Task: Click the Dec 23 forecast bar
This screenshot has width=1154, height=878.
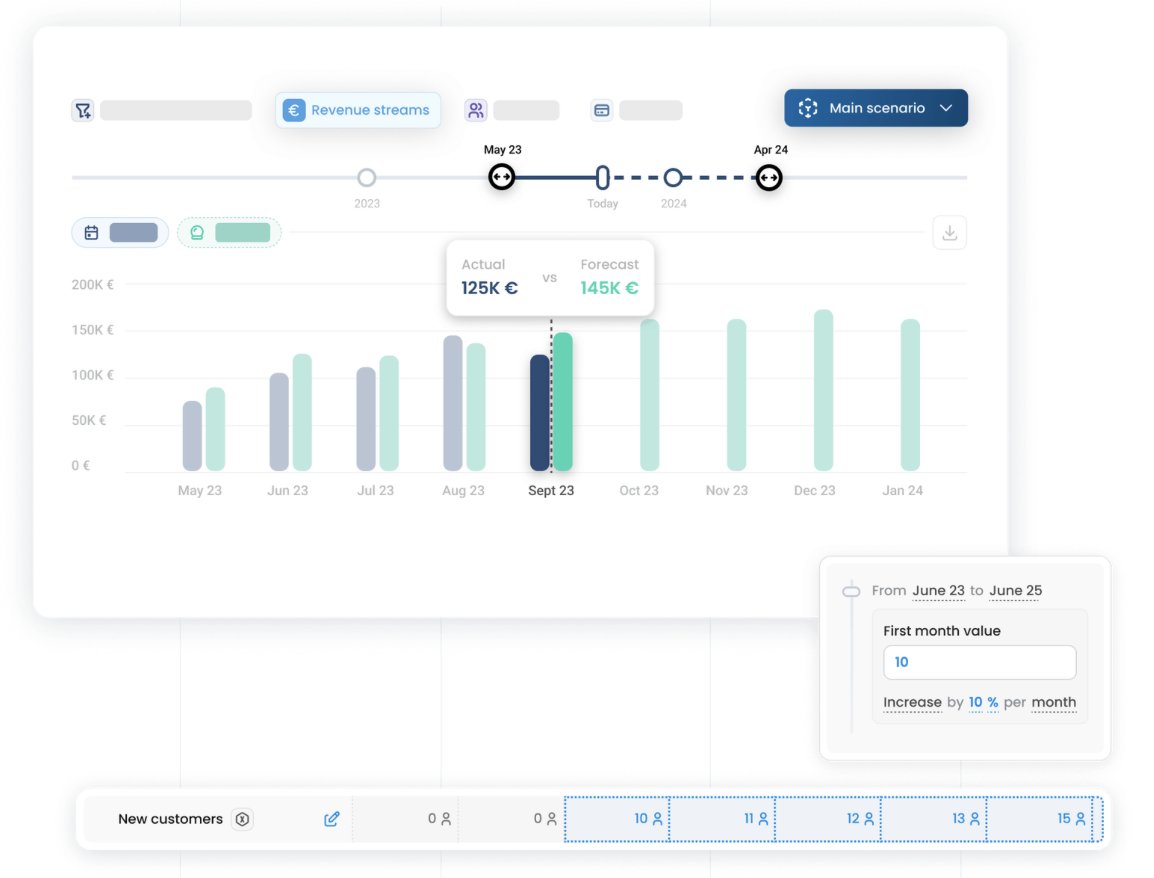Action: tap(824, 391)
